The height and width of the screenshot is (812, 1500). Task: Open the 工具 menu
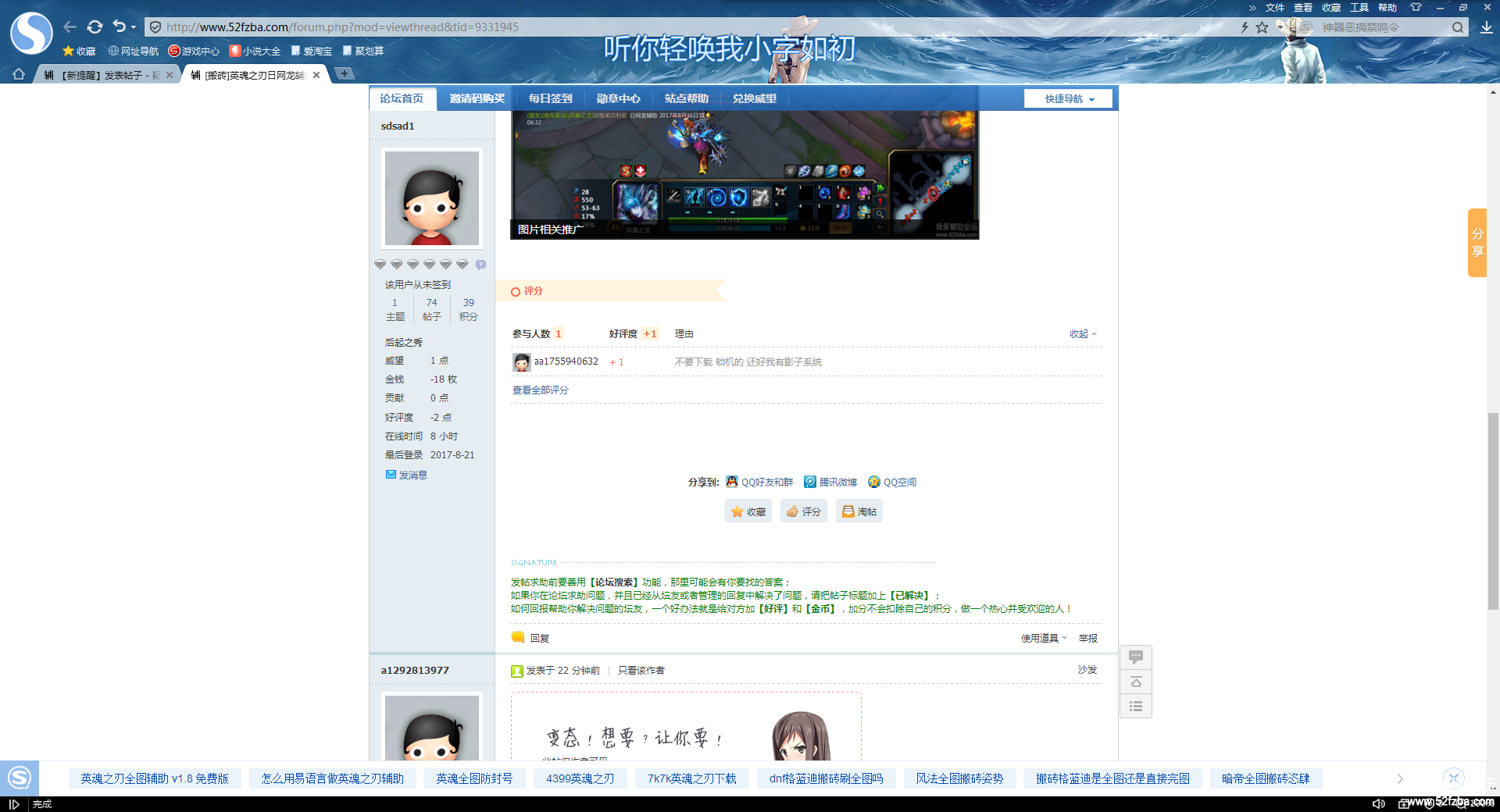(1359, 8)
